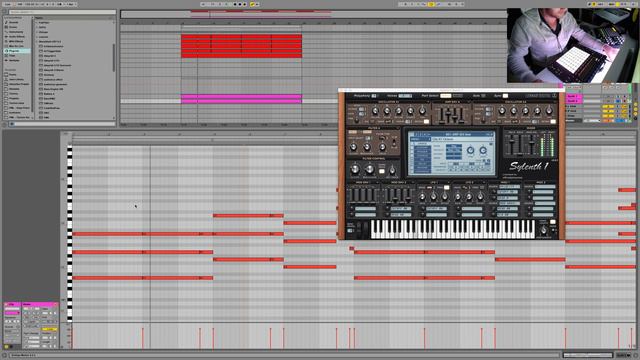The image size is (640, 360).
Task: Open Menu button in Sylenth1 display
Action: (x=420, y=139)
